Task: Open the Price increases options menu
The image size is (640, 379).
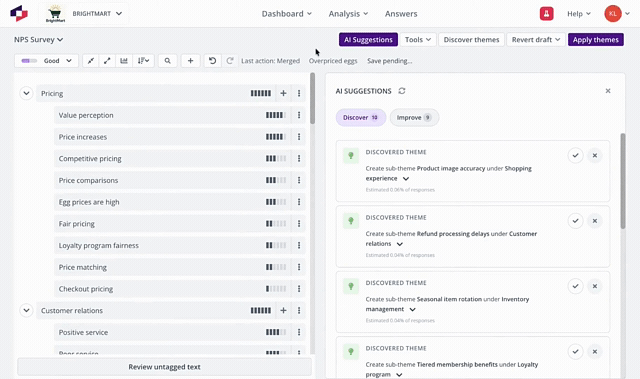Action: coord(299,137)
